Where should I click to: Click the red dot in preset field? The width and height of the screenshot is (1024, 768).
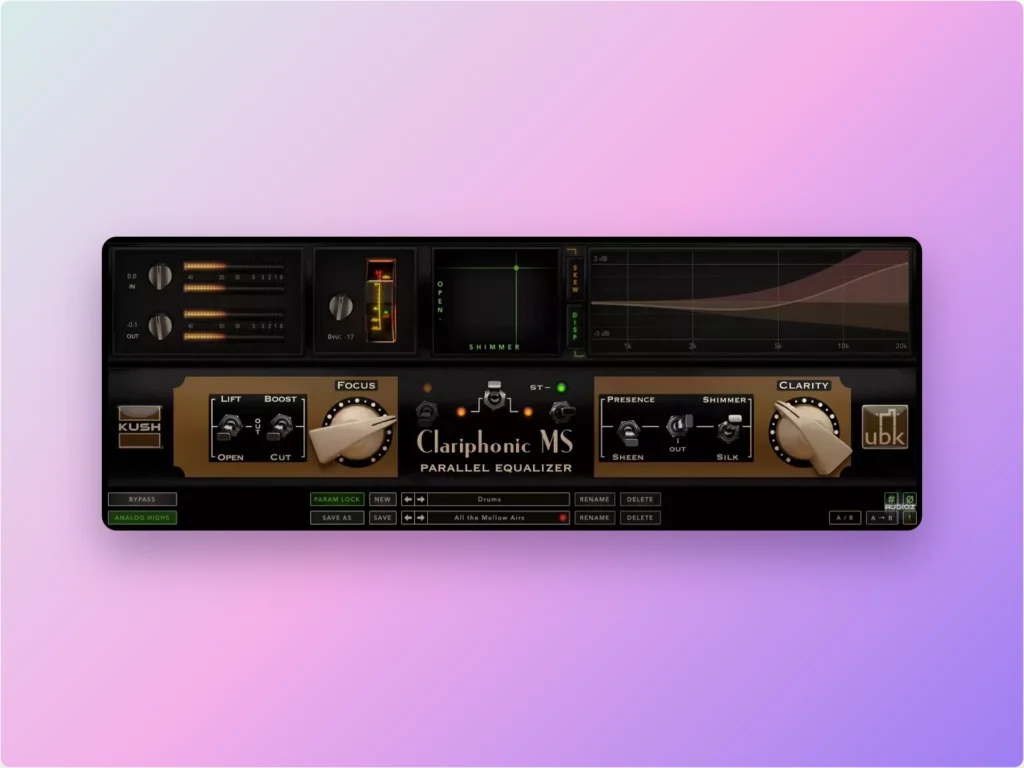click(562, 518)
